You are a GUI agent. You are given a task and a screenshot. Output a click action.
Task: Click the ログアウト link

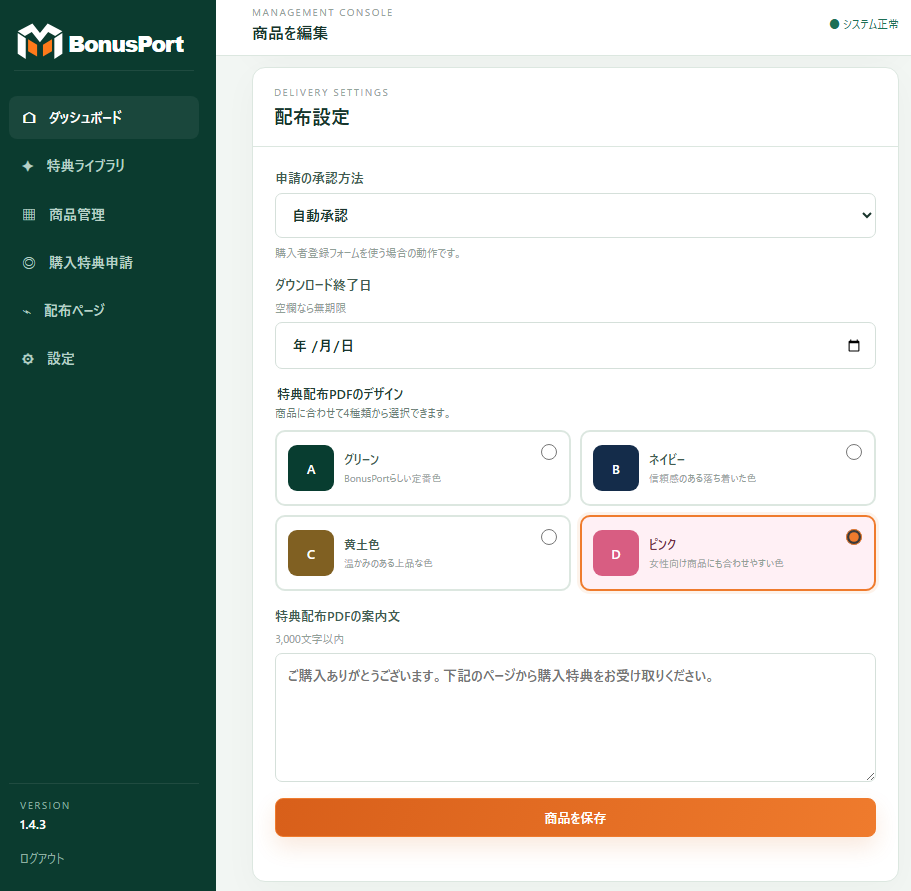pyautogui.click(x=42, y=858)
